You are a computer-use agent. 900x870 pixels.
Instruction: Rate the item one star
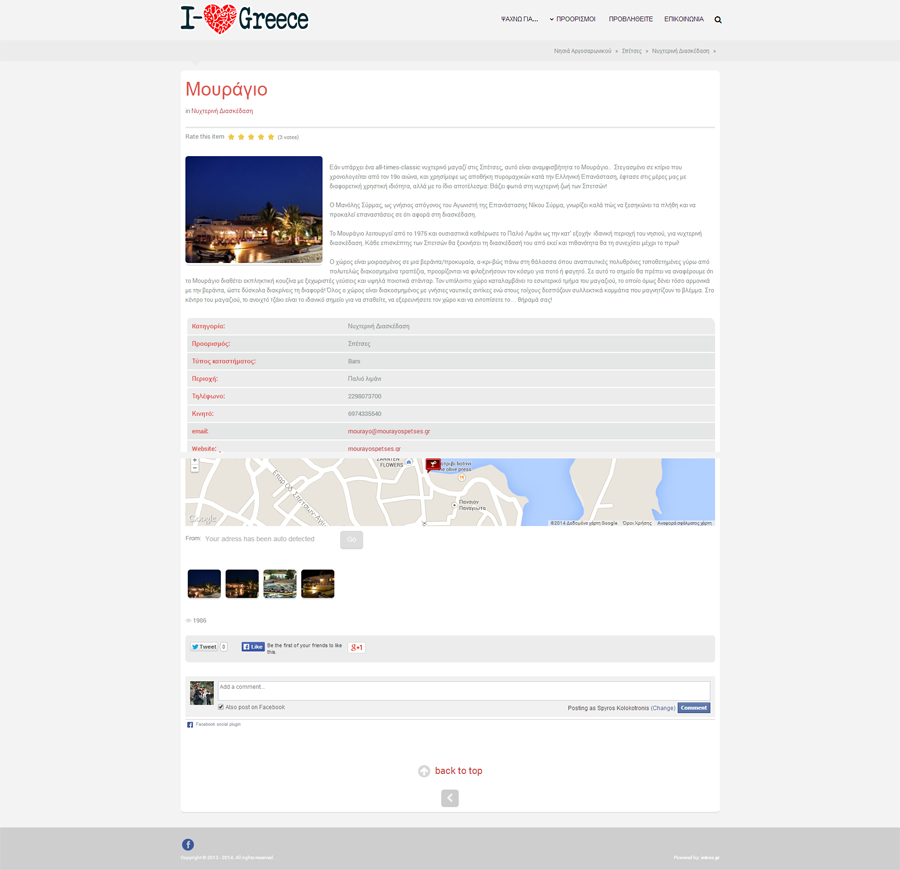(x=231, y=137)
